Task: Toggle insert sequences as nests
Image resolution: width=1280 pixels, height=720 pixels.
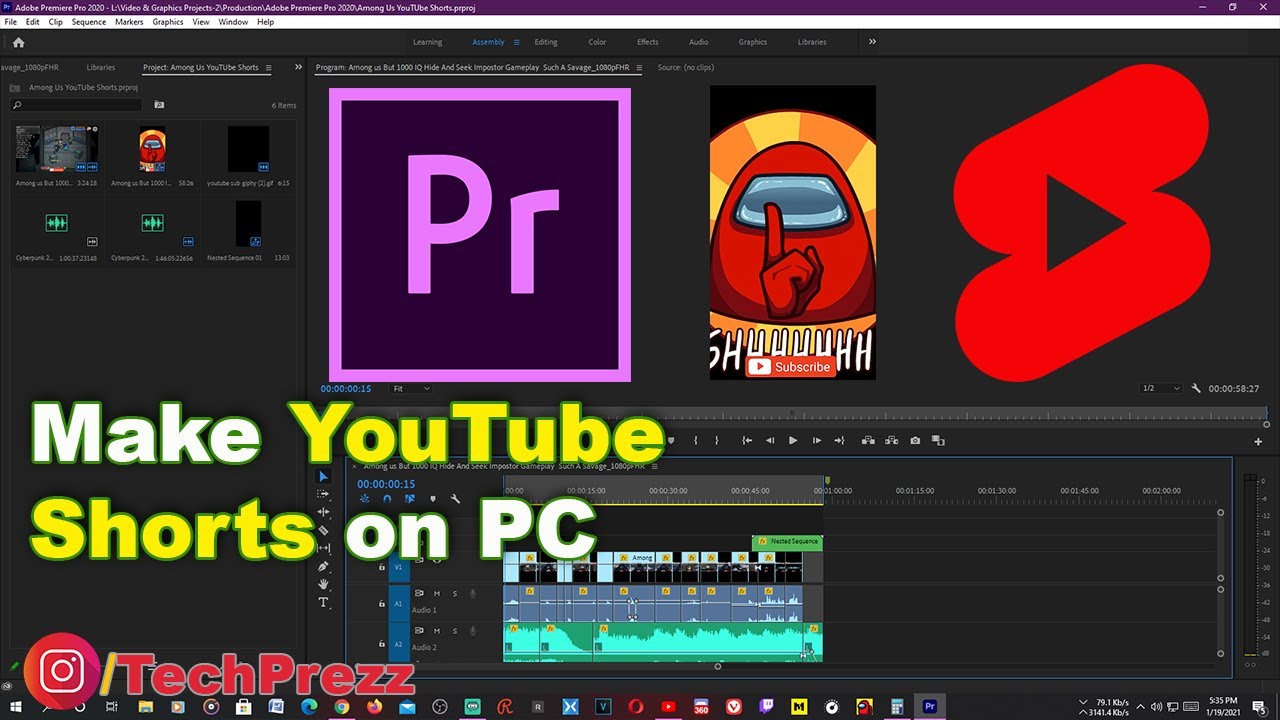Action: click(364, 498)
